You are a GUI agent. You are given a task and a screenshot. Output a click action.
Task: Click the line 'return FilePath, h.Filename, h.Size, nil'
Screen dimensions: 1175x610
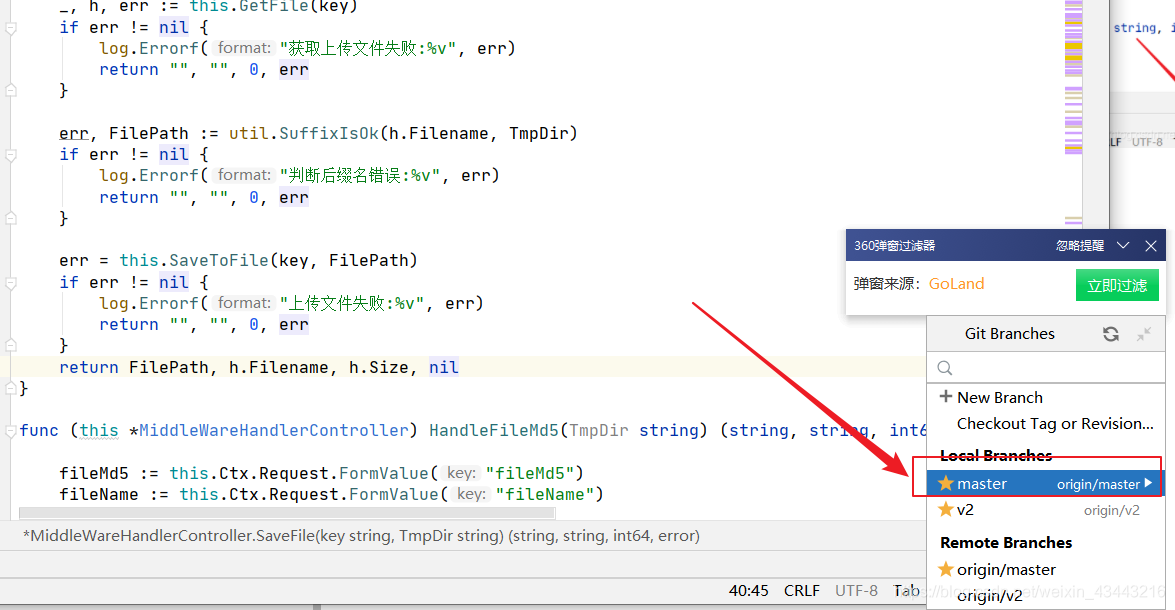tap(259, 367)
